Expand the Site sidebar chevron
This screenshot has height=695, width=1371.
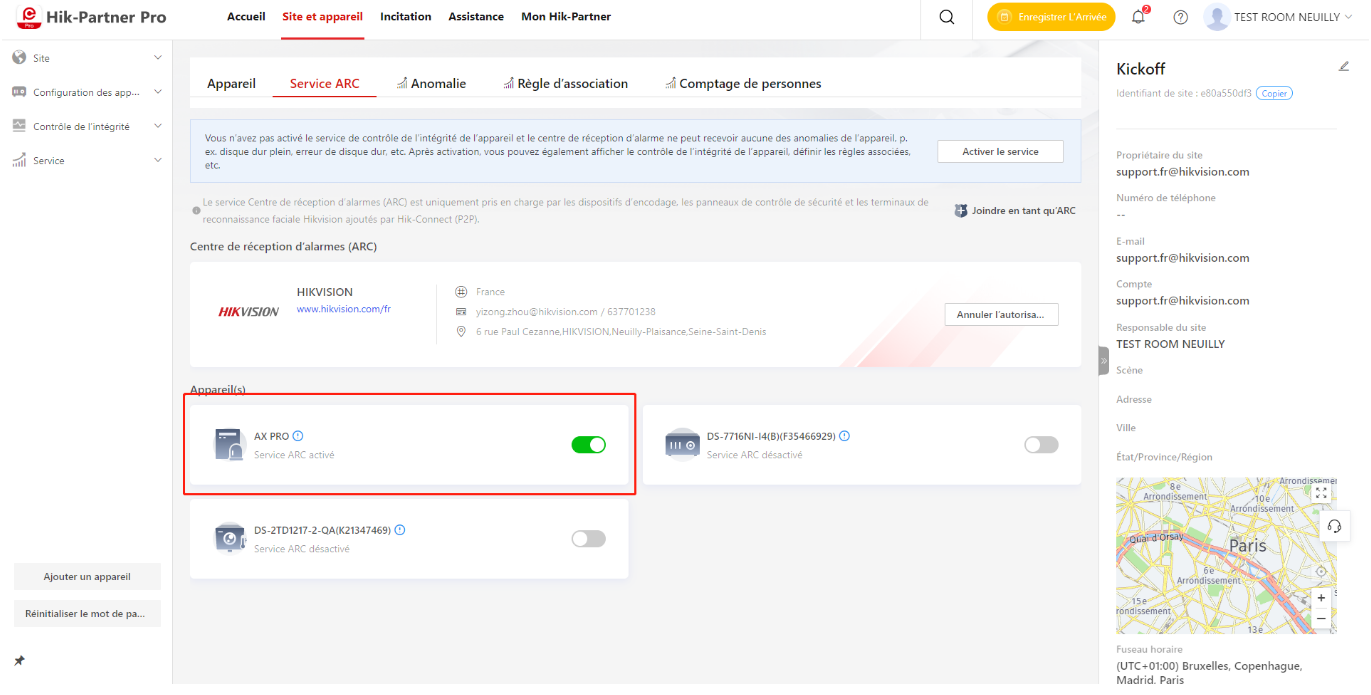coord(157,58)
